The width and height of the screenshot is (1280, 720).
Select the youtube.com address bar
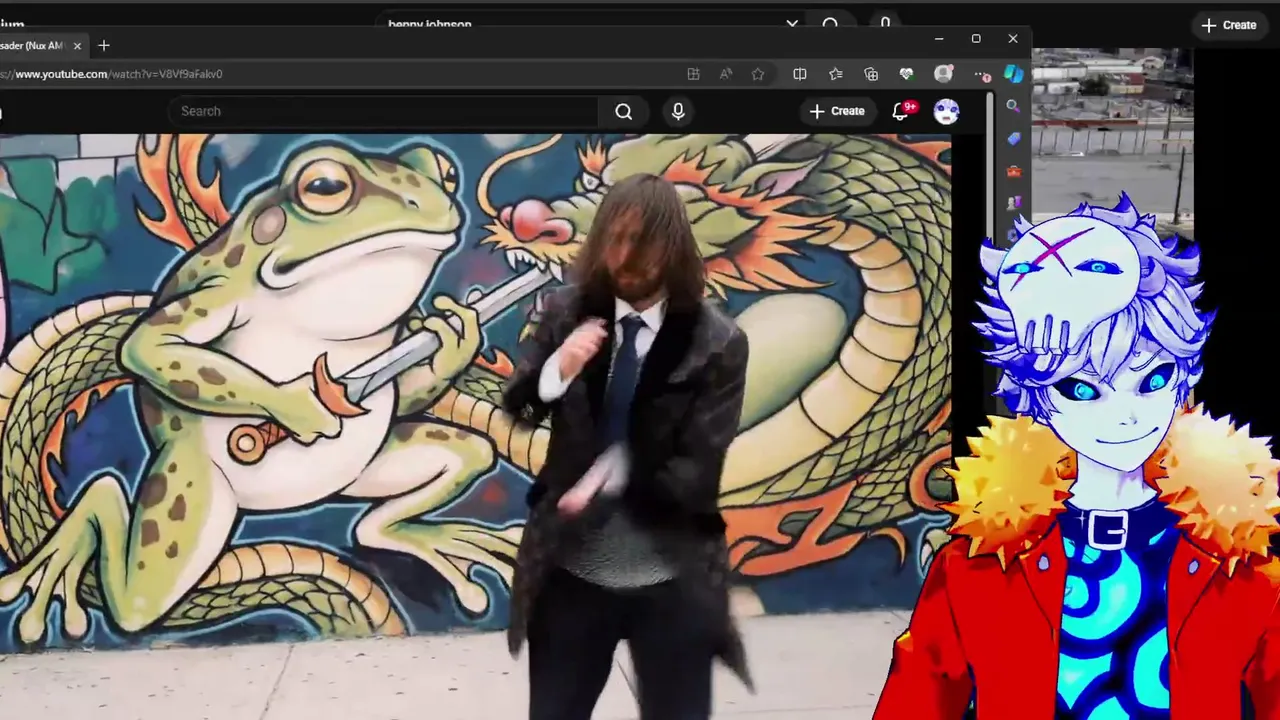pyautogui.click(x=340, y=74)
